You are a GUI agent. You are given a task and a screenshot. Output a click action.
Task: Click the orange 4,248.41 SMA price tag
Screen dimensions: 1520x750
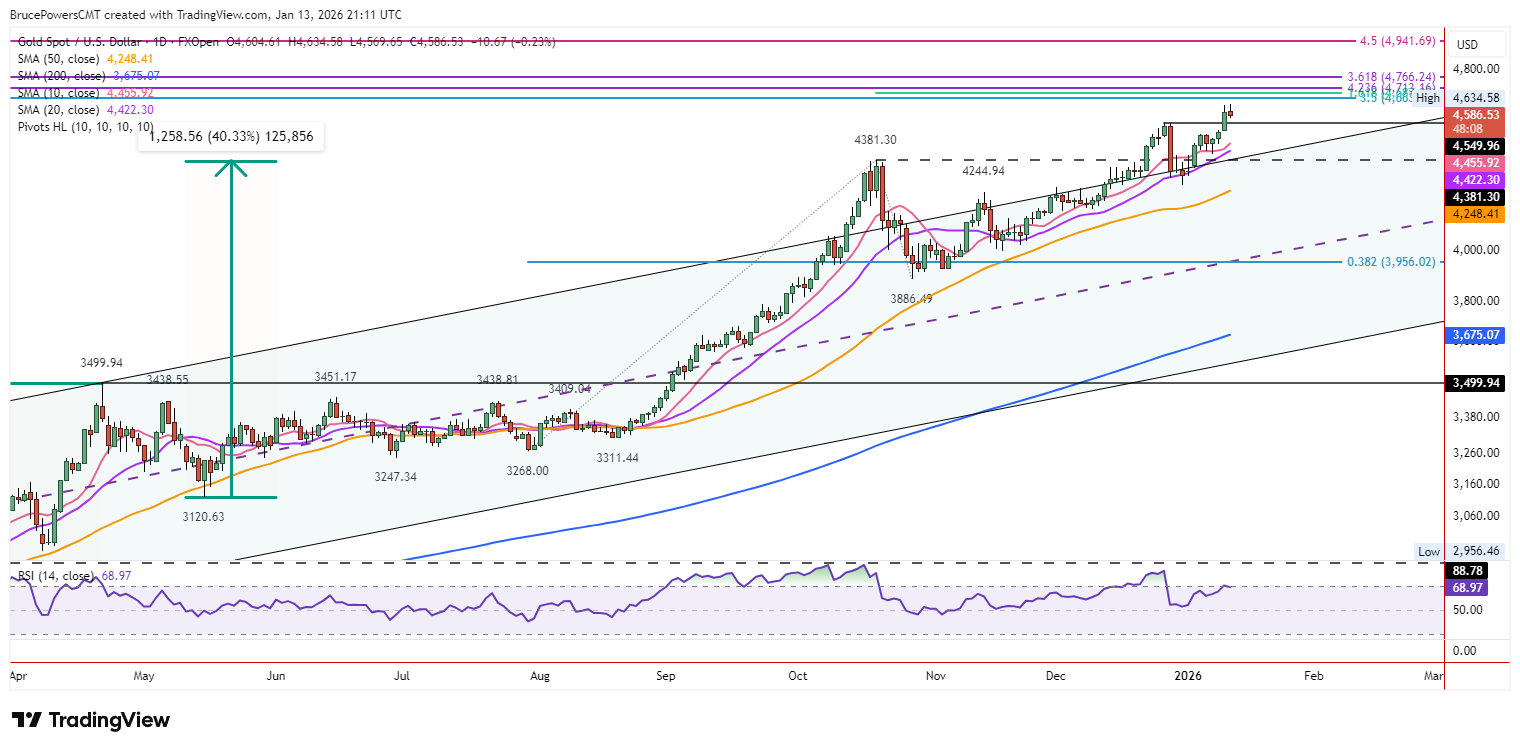pos(1476,214)
